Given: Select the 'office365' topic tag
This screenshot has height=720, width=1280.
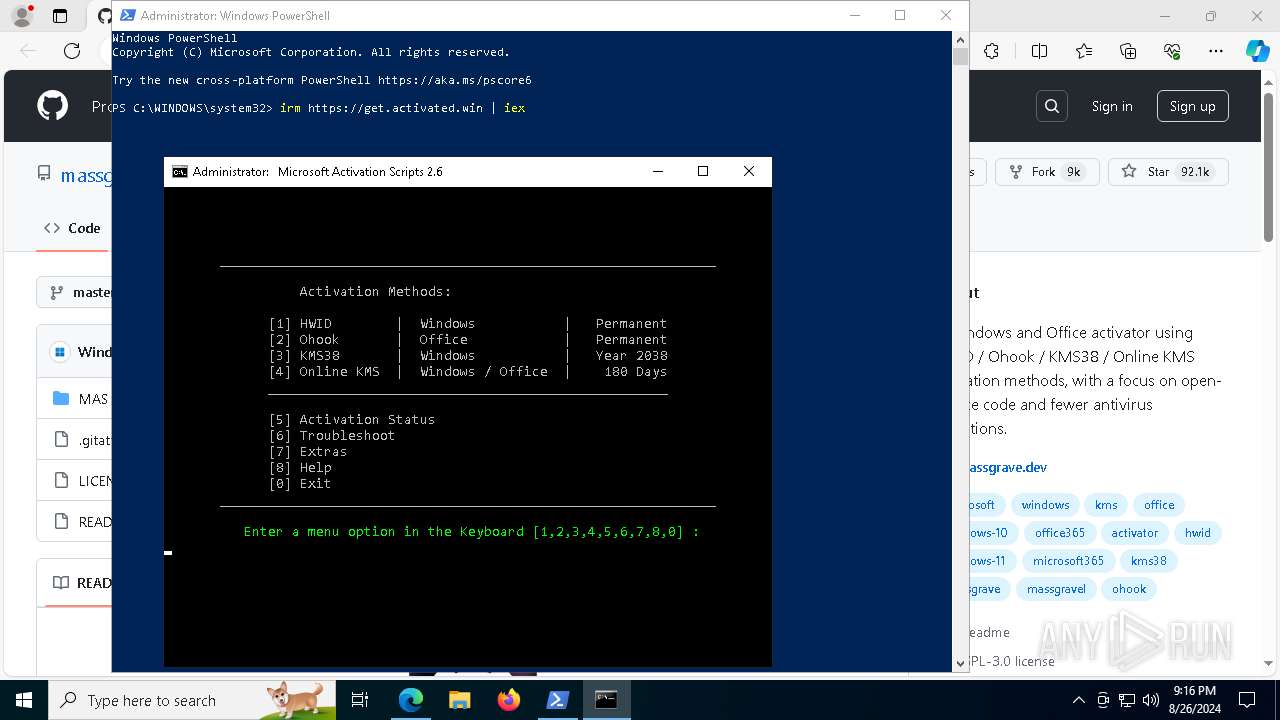Looking at the screenshot, I should (x=1059, y=533).
